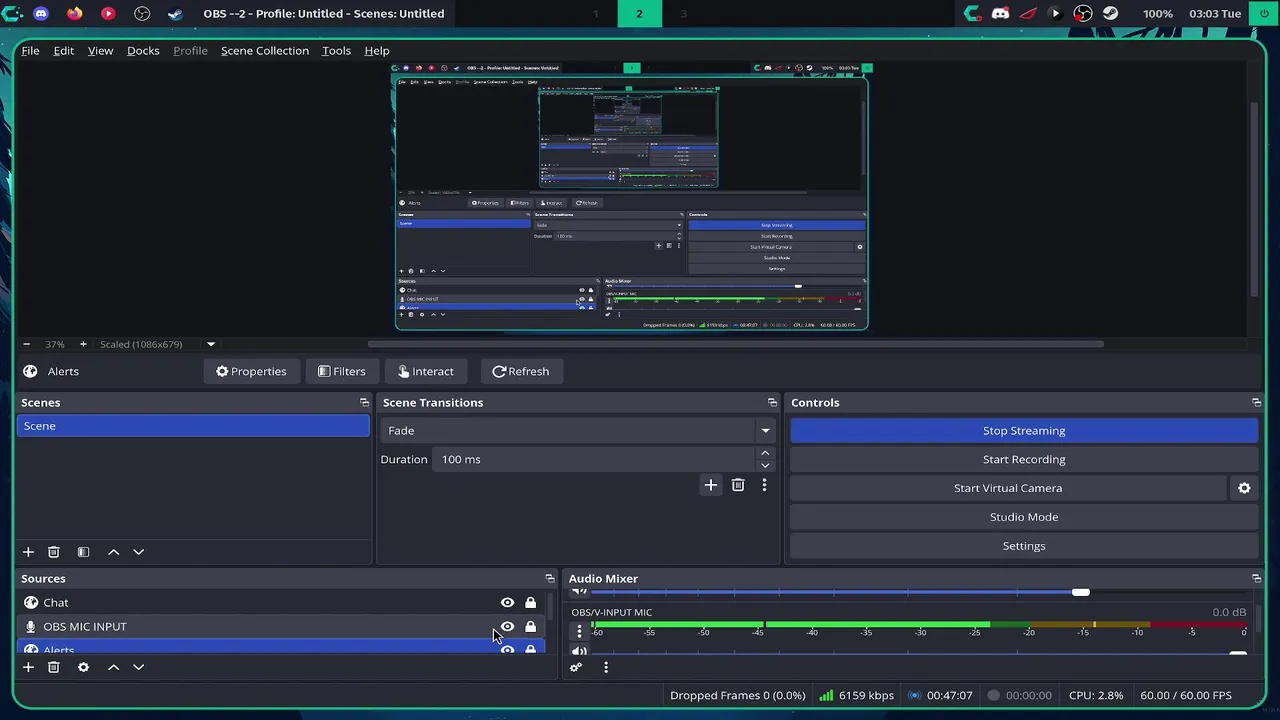
Task: Increase transition Duration with up arrow
Action: (x=765, y=454)
